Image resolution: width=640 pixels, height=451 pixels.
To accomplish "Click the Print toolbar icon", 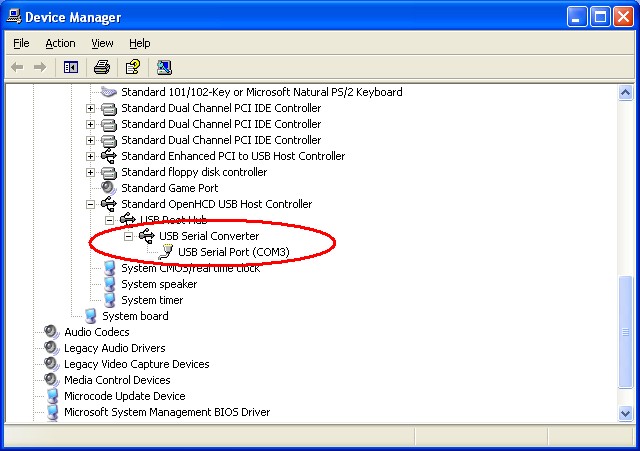I will pos(102,67).
